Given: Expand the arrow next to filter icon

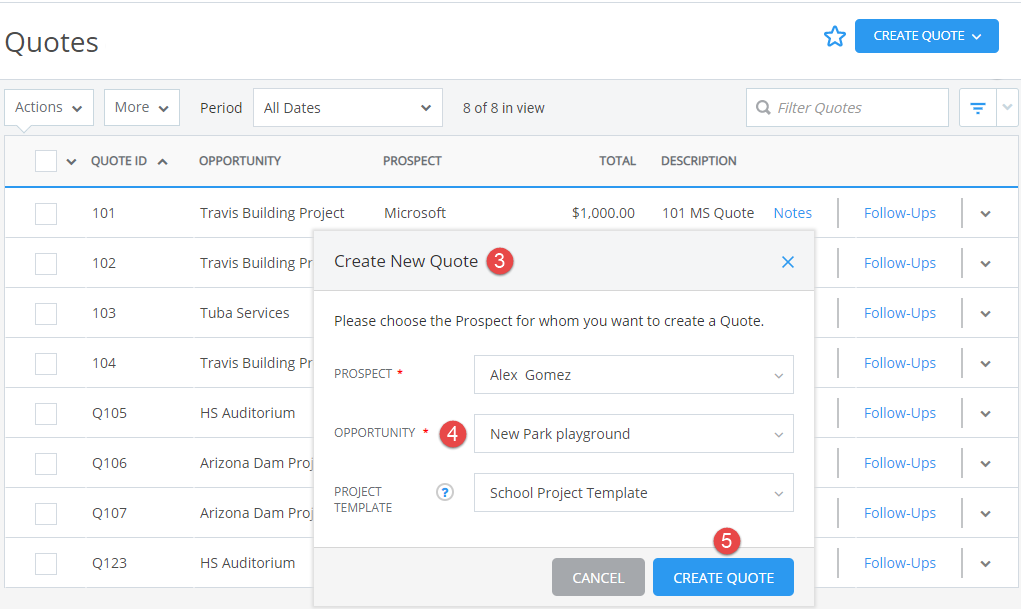Looking at the screenshot, I should pos(1007,107).
